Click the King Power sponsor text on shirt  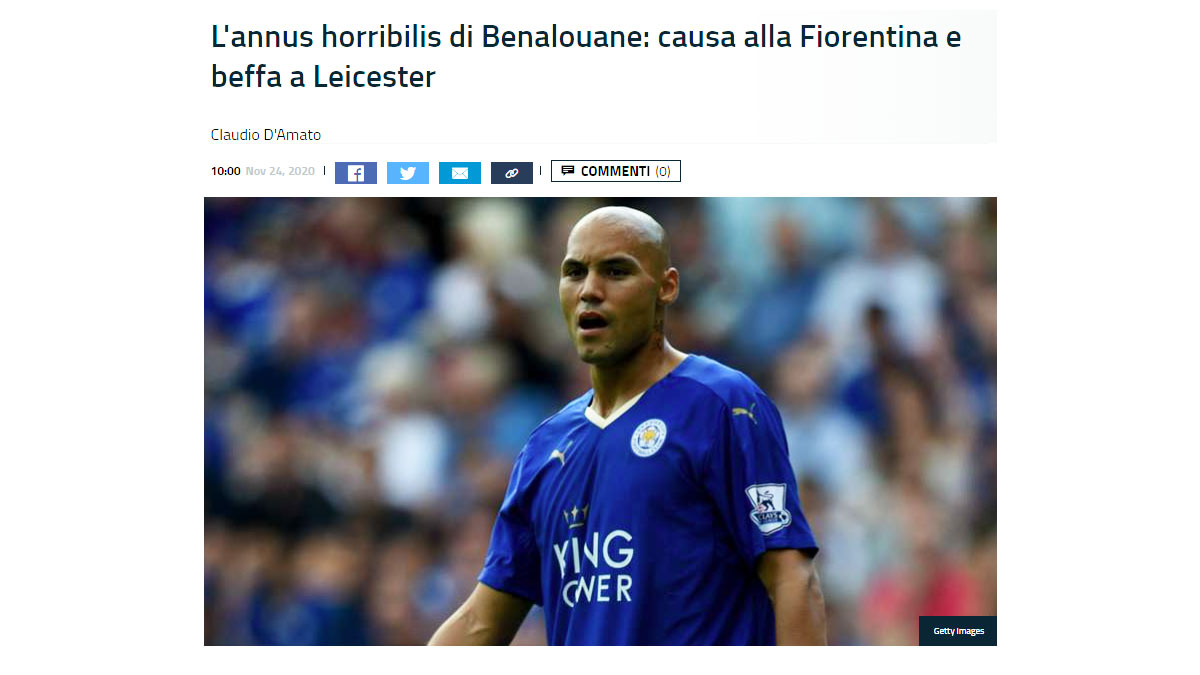tap(594, 567)
